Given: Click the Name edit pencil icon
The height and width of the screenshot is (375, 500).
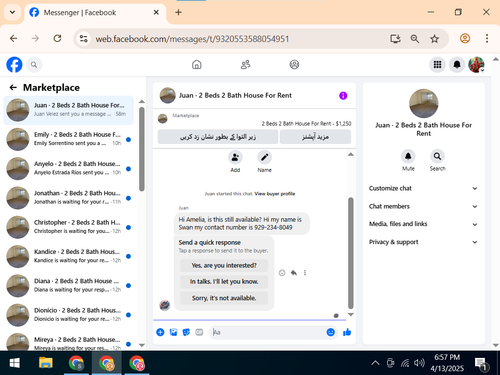Looking at the screenshot, I should click(264, 157).
